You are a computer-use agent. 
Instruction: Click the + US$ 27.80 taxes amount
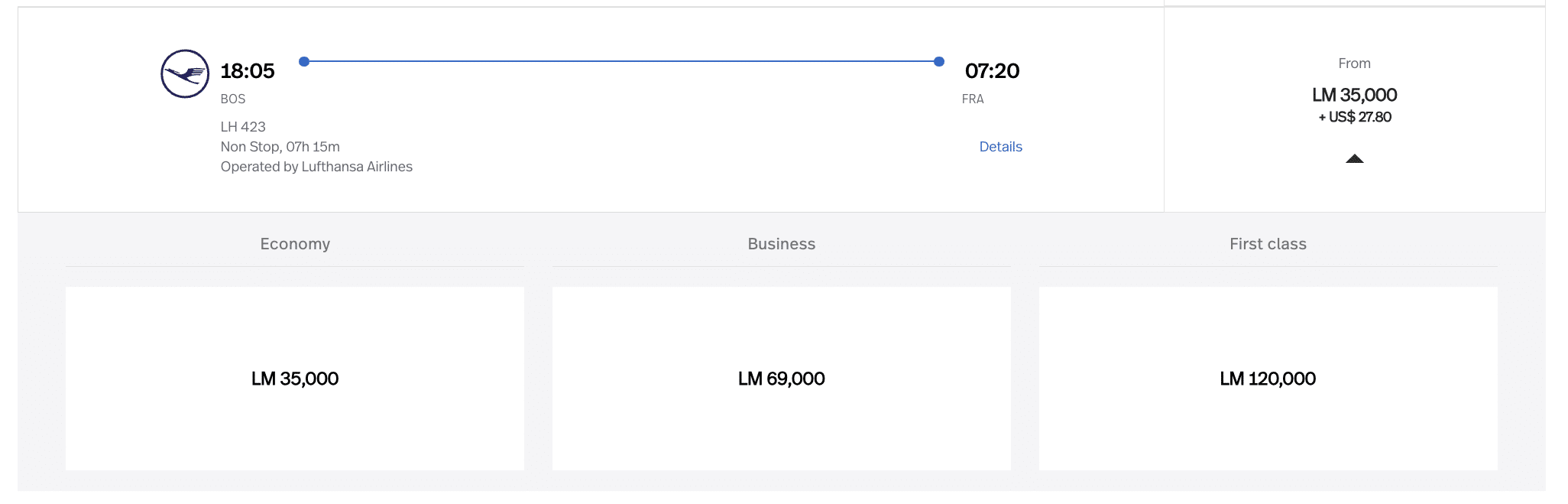coord(1354,117)
